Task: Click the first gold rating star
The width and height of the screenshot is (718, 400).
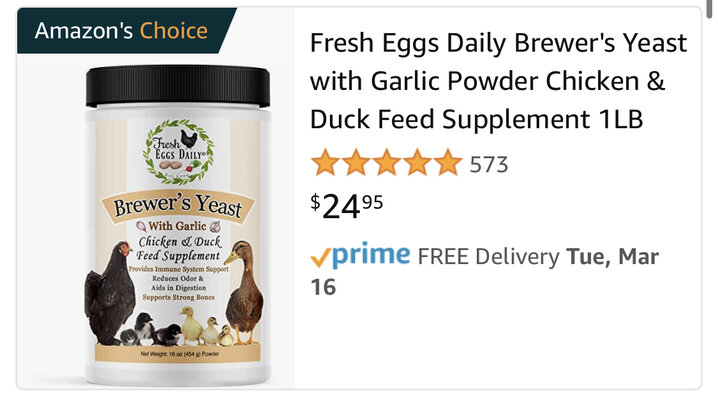Action: click(x=325, y=162)
